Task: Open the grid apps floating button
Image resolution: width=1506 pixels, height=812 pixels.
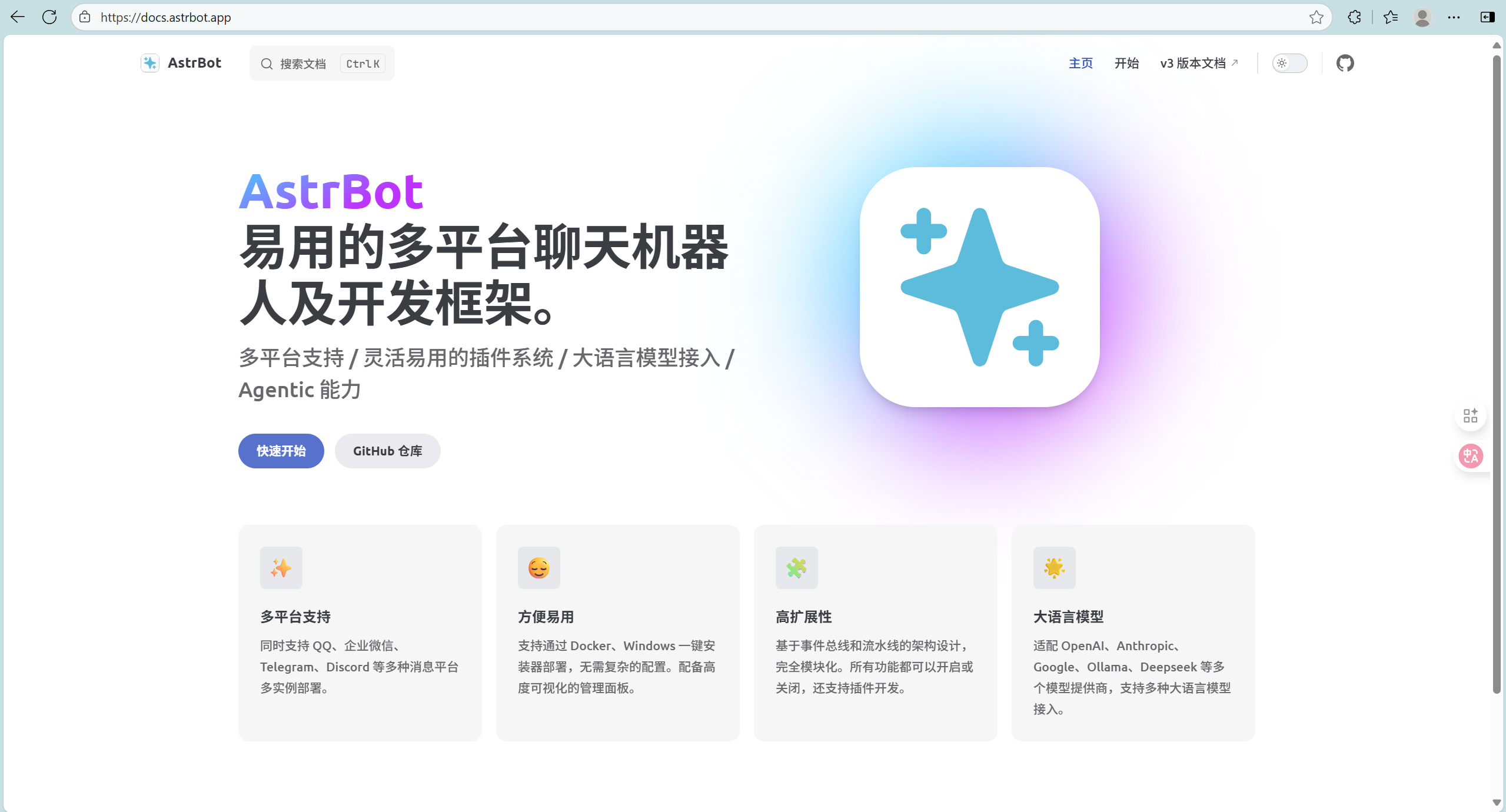Action: 1470,416
